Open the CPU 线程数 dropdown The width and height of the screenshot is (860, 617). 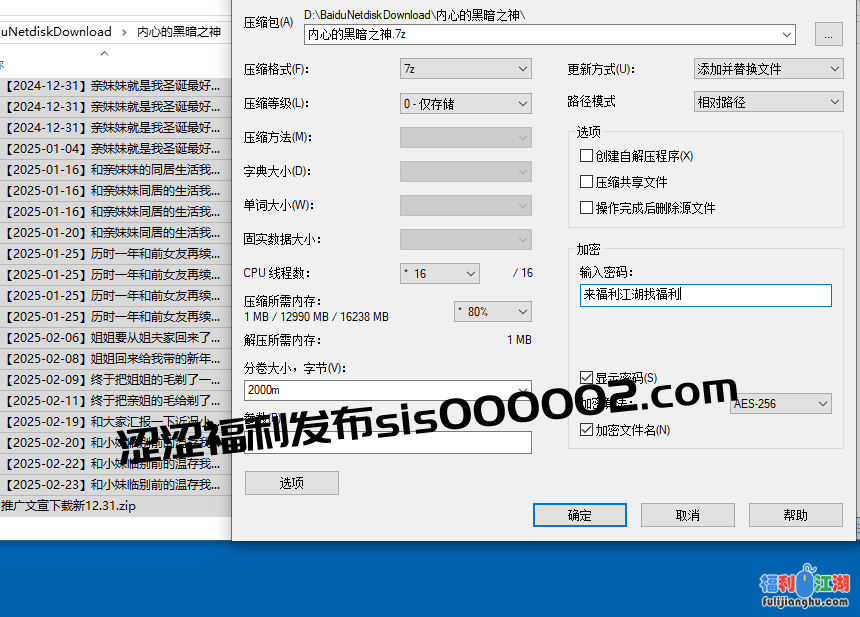(440, 273)
